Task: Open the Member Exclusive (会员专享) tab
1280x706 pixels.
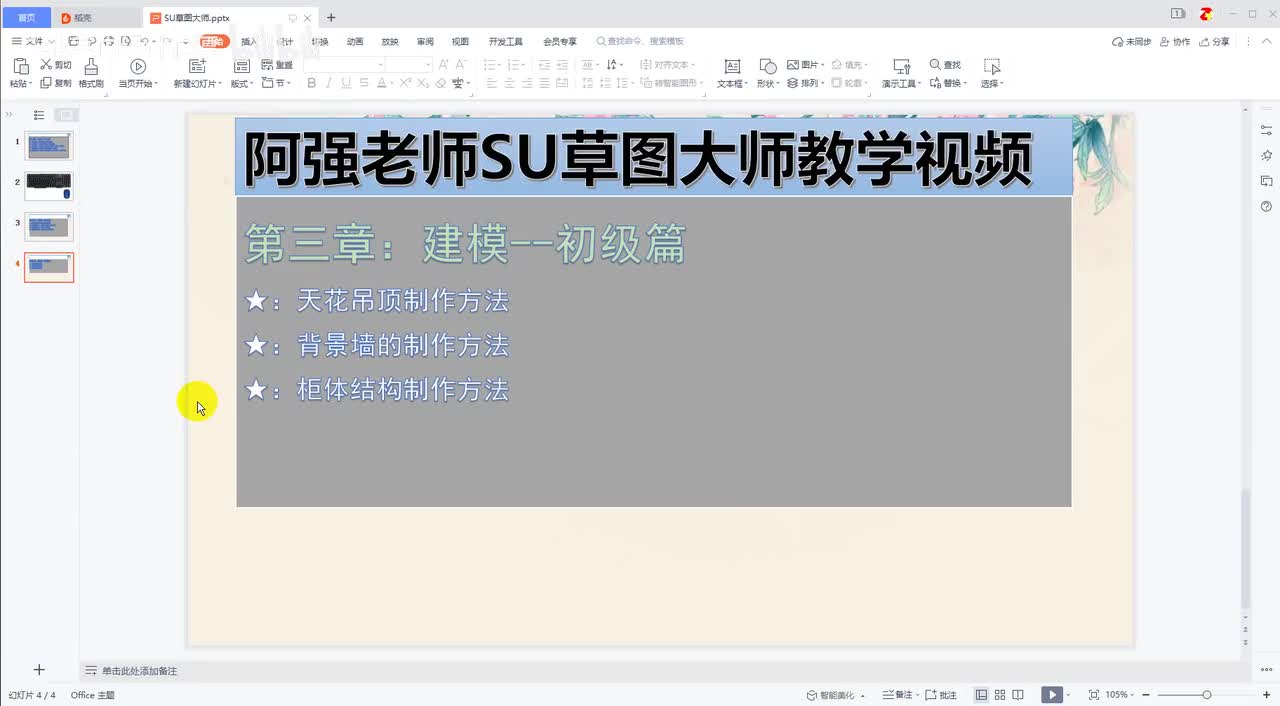Action: pyautogui.click(x=560, y=41)
